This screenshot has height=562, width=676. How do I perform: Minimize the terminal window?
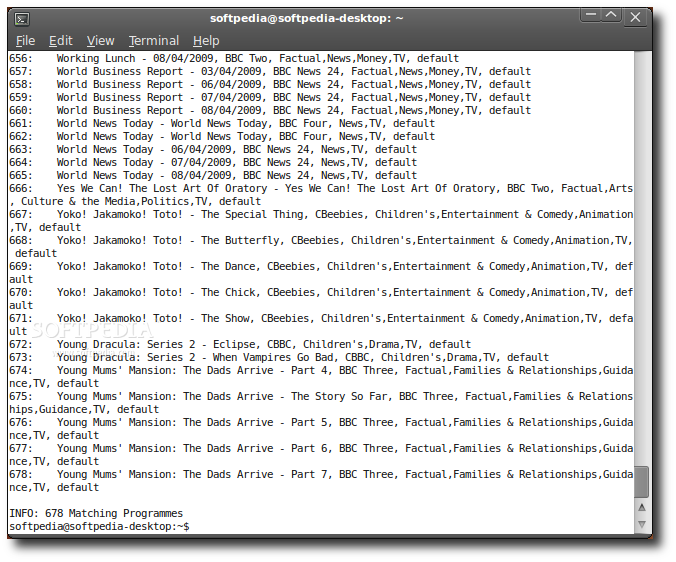(x=591, y=15)
